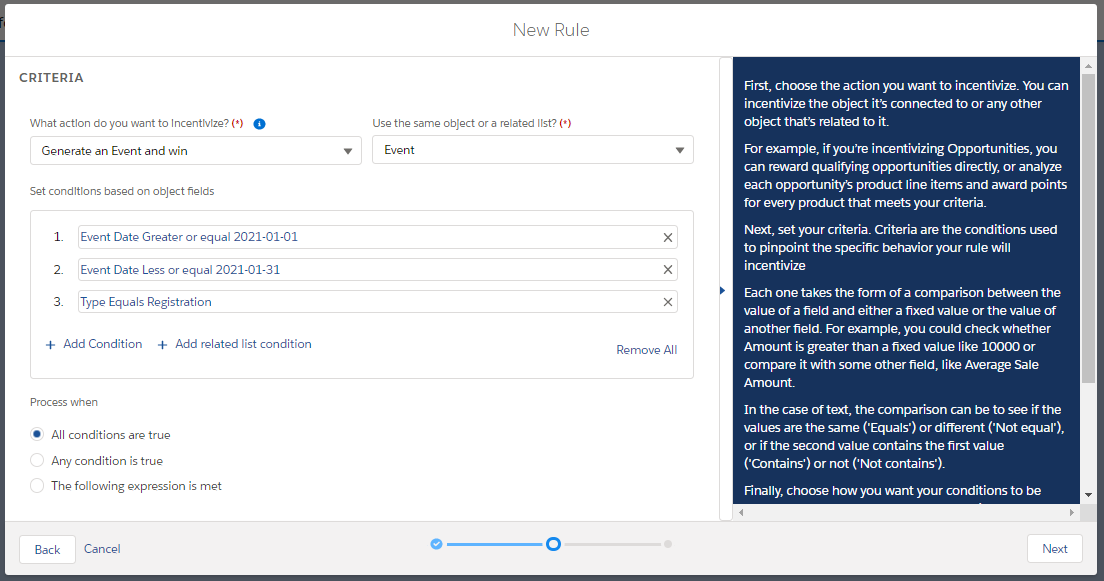
Task: Open the 'Generate an Event and win' dropdown
Action: (x=196, y=151)
